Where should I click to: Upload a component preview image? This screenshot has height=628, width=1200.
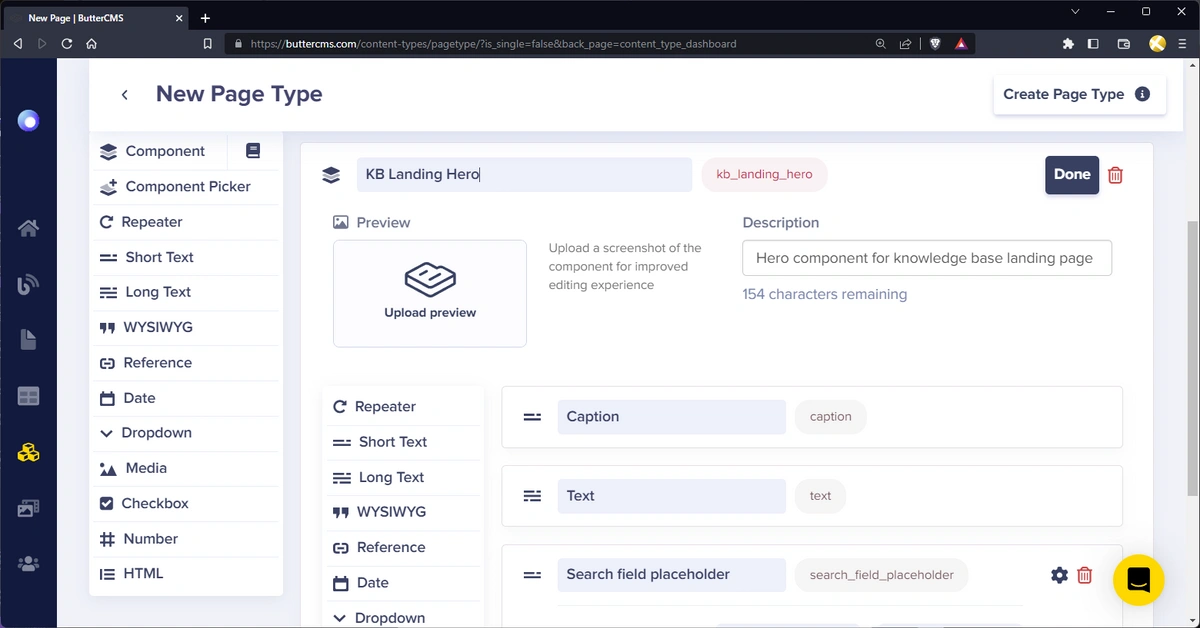[x=430, y=293]
